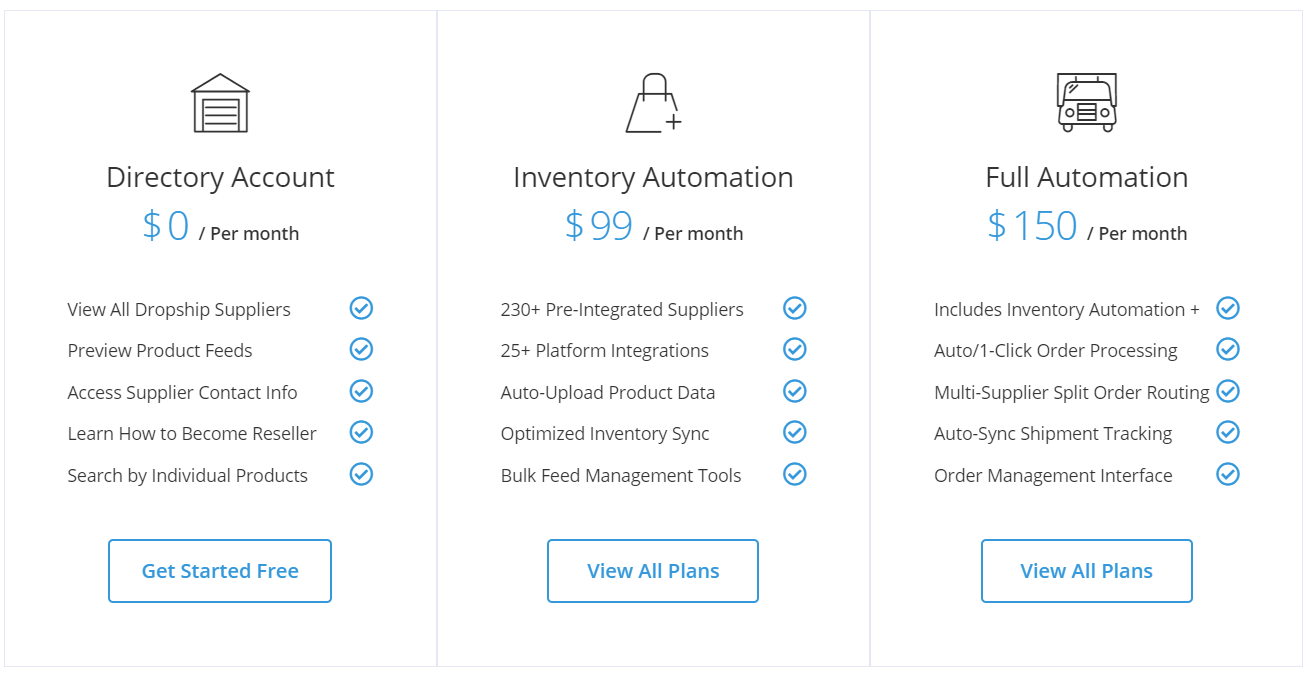Select the Full Automation plan heading
The image size is (1309, 682).
[x=1086, y=177]
